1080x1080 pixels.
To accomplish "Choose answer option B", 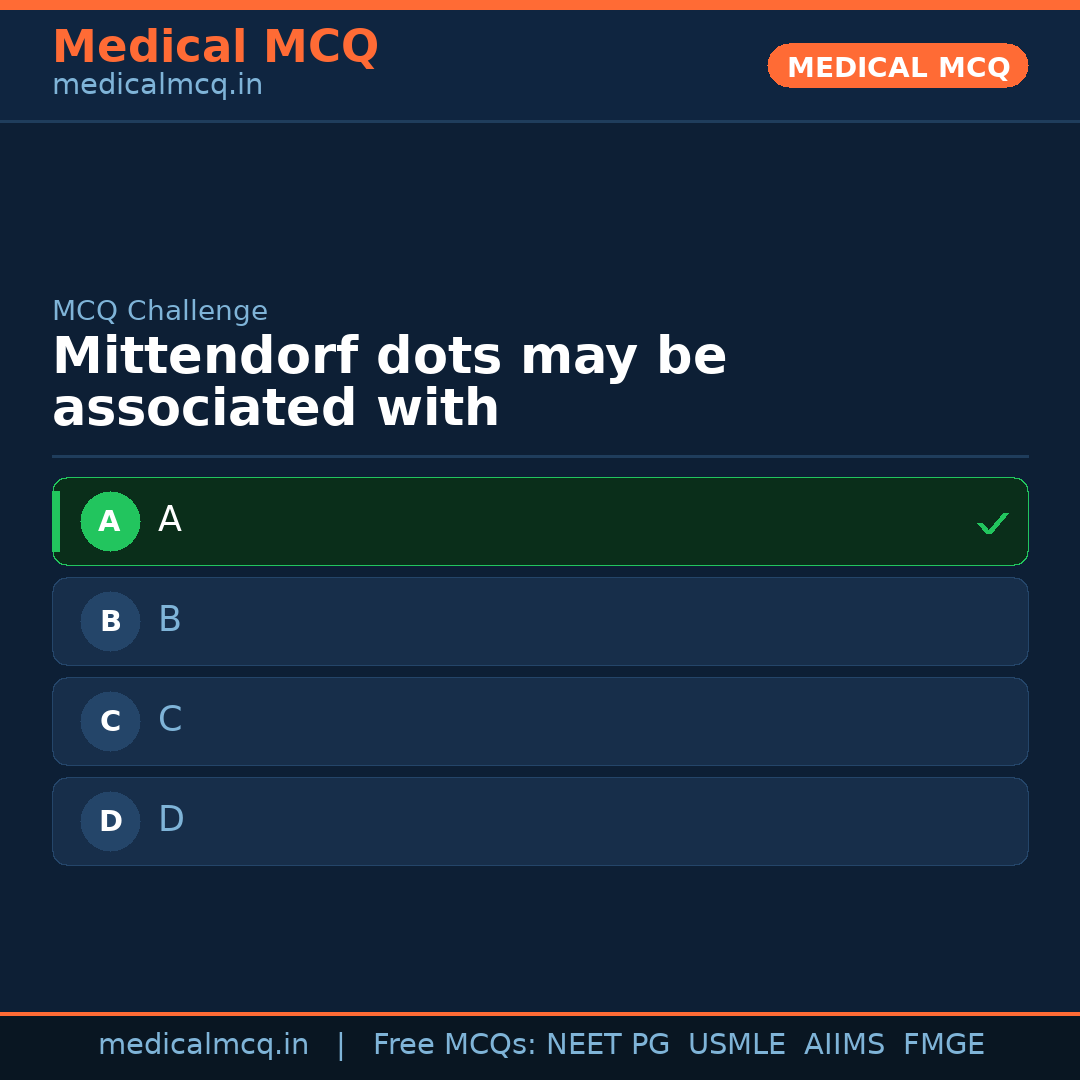I will click(540, 621).
